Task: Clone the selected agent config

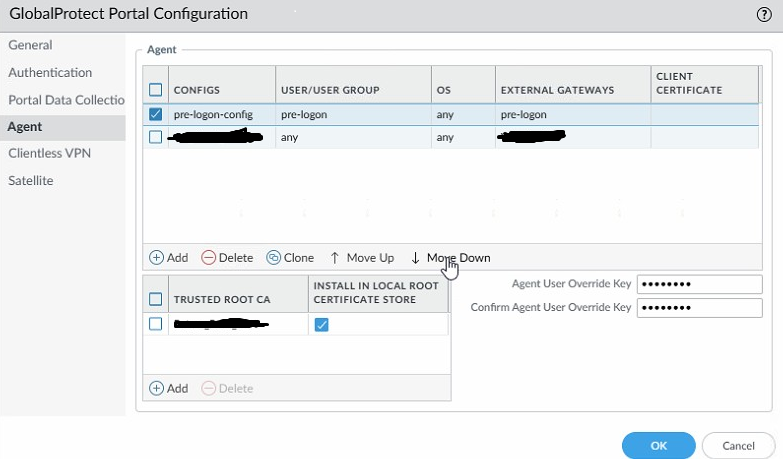Action: point(290,258)
